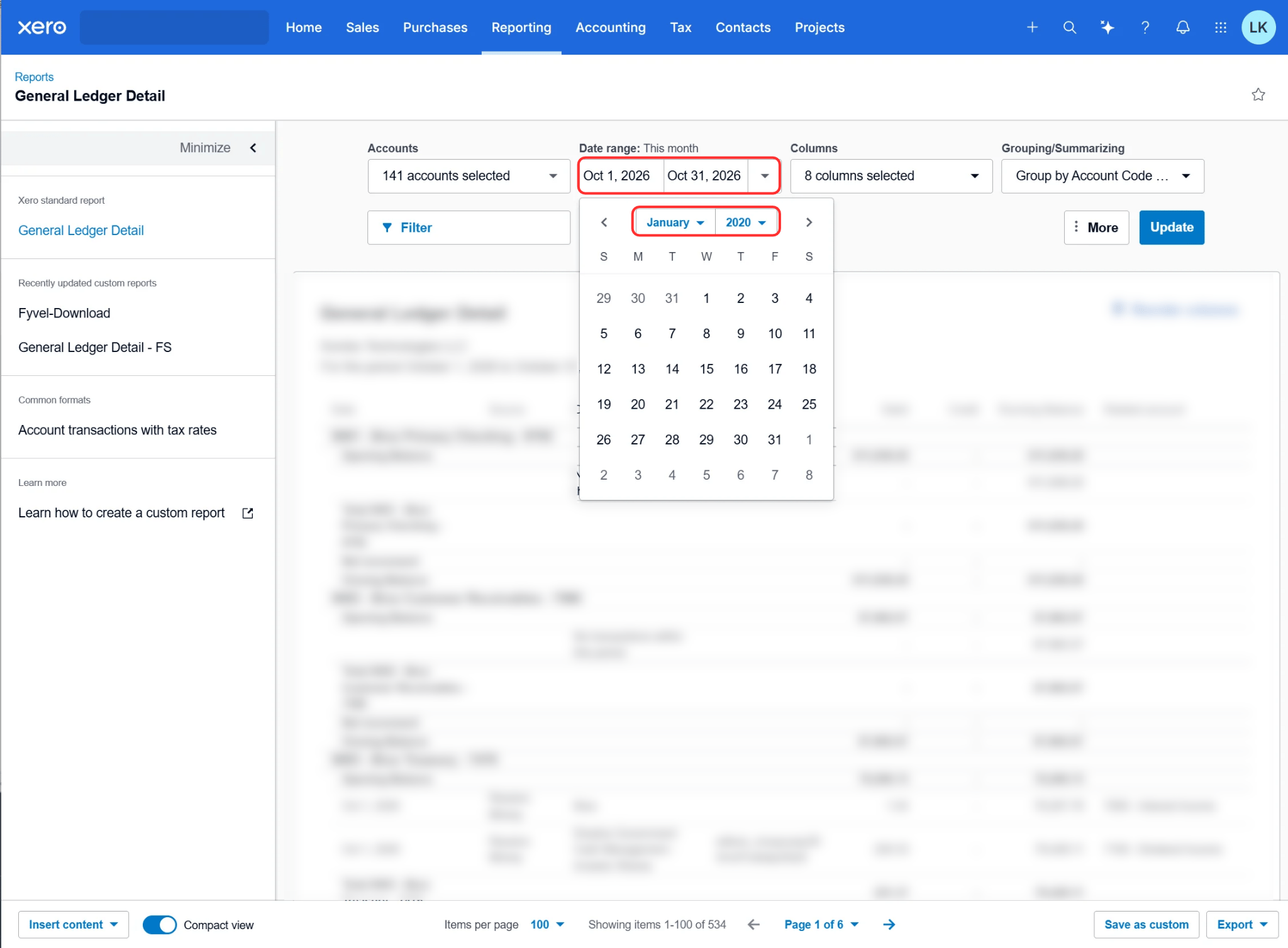Open General Ledger Detail standard report

(81, 231)
